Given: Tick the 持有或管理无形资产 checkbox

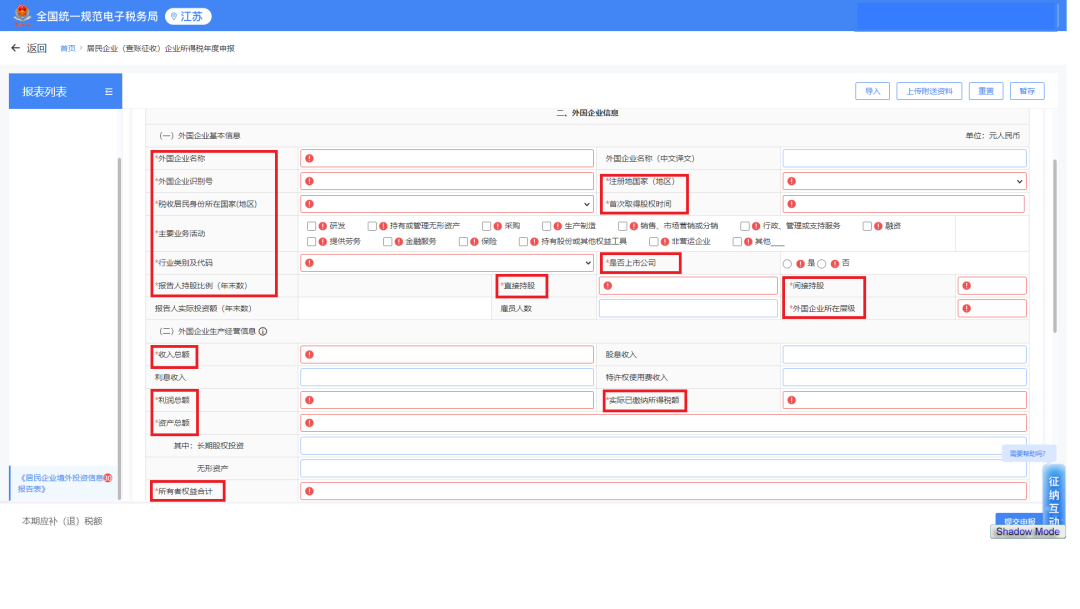Looking at the screenshot, I should [x=372, y=226].
